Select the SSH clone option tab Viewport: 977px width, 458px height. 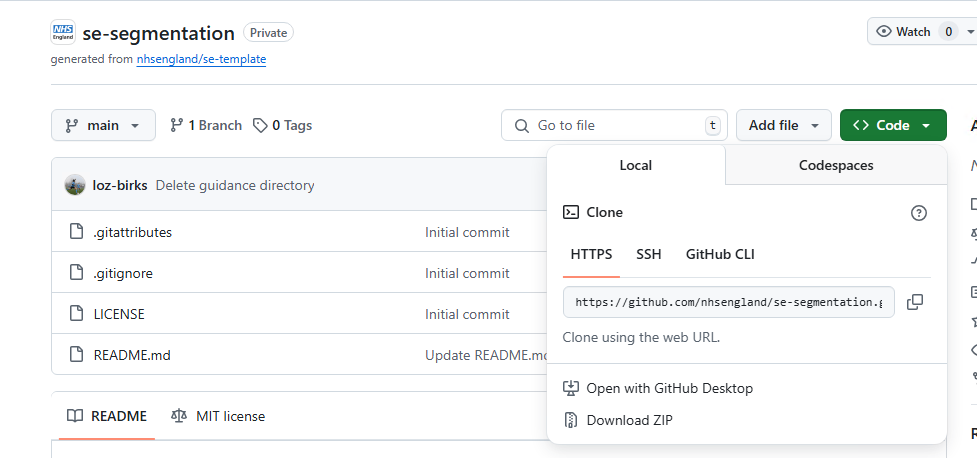649,254
